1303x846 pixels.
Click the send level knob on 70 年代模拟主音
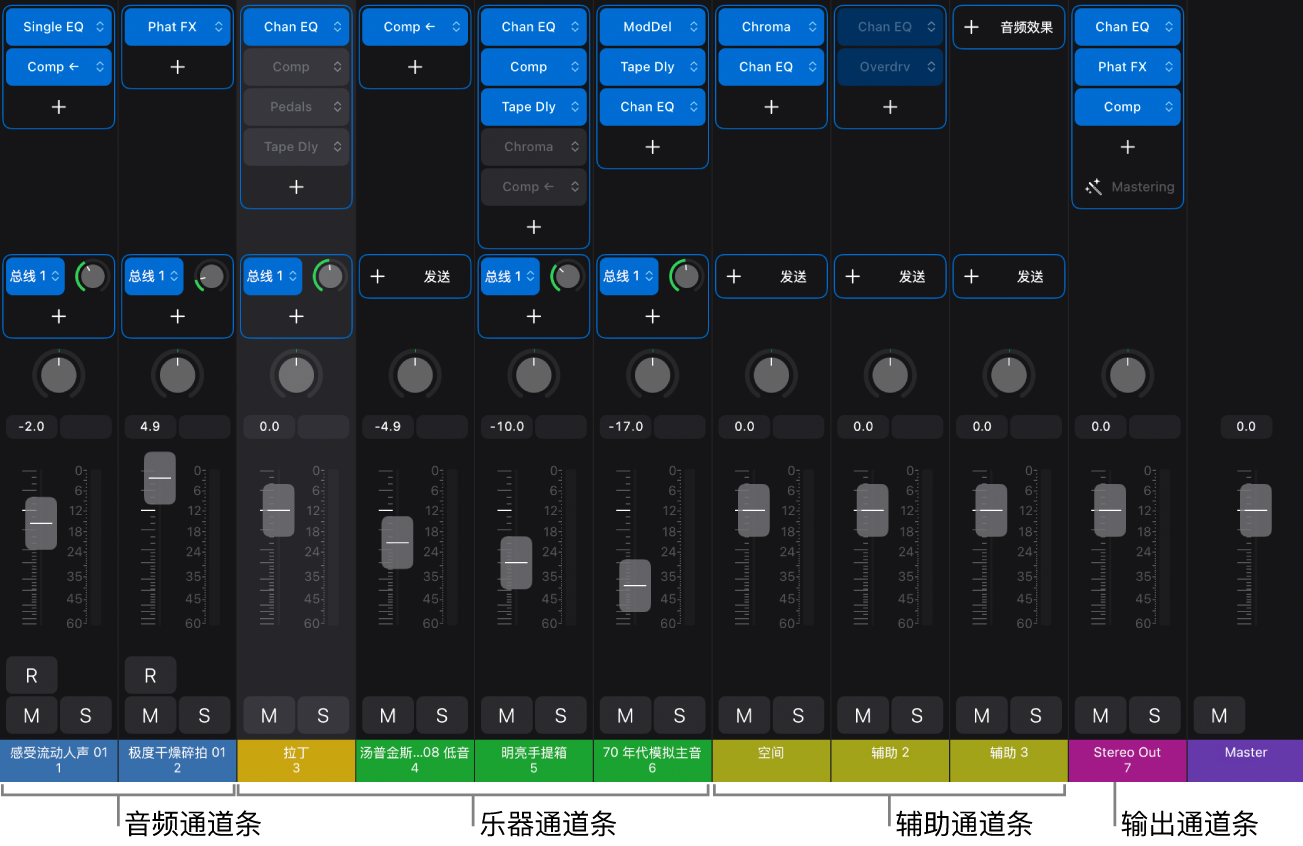685,277
